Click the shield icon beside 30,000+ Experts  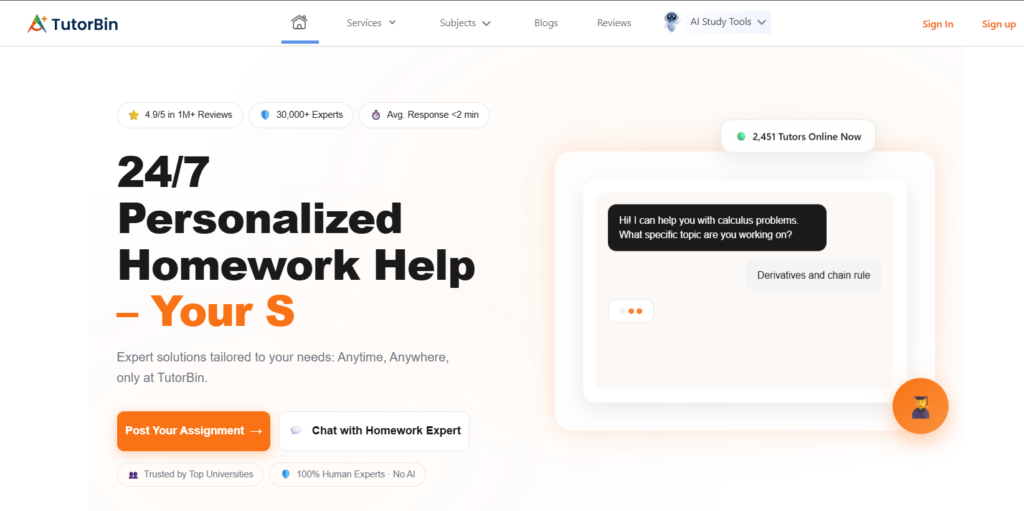point(265,115)
